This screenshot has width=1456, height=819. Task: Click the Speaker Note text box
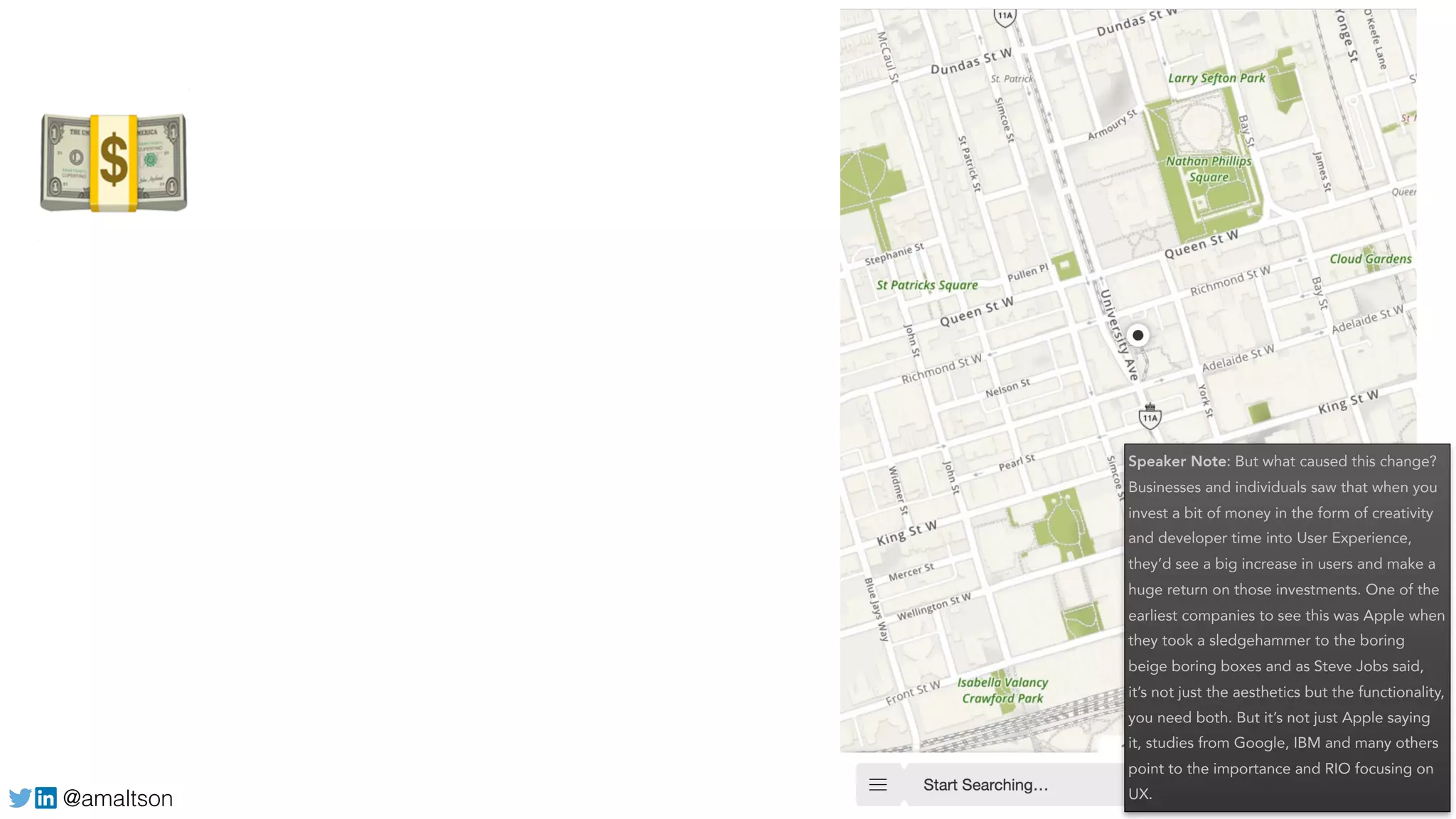[1287, 628]
